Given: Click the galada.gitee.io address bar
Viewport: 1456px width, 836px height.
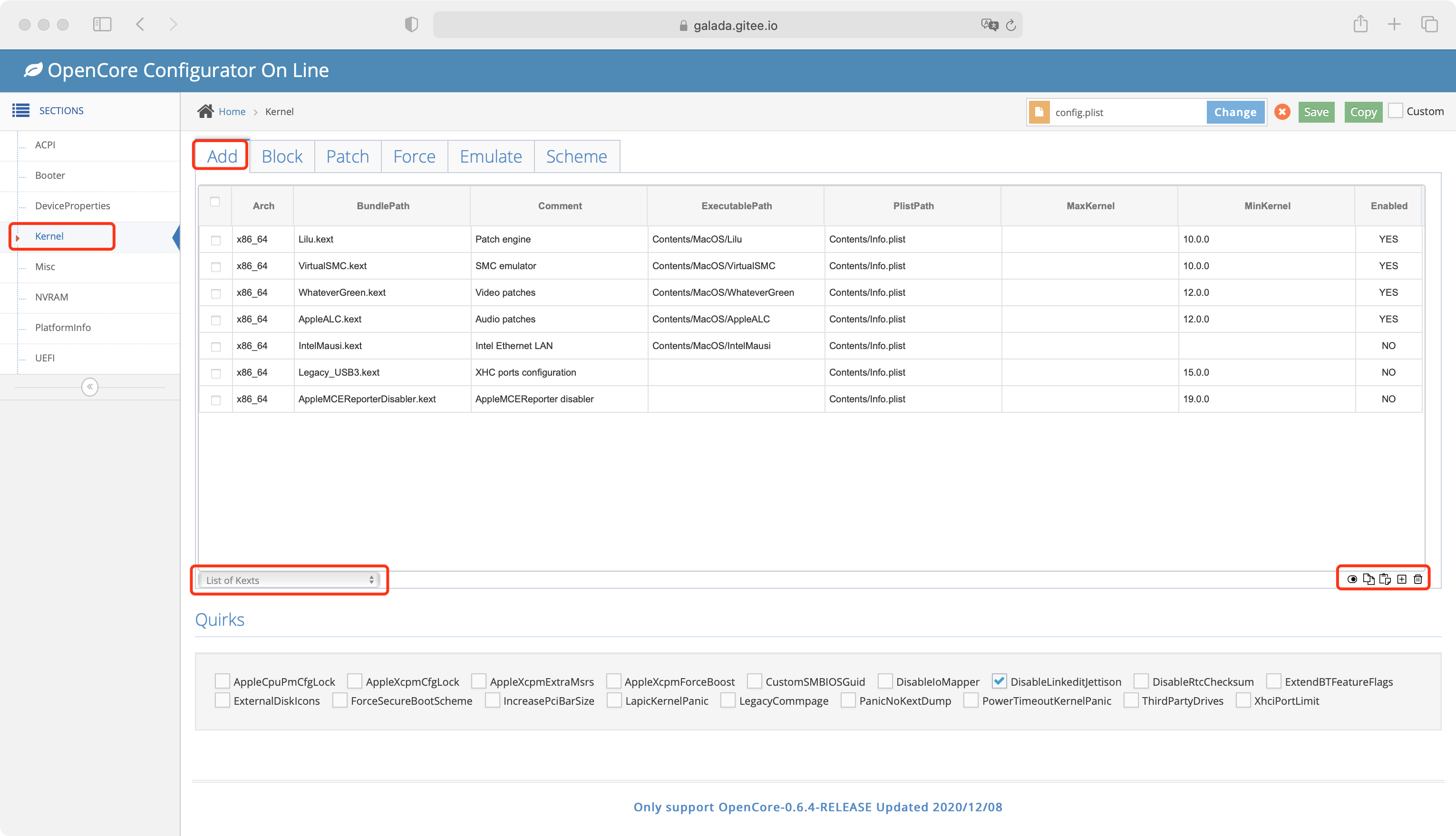Looking at the screenshot, I should click(x=728, y=25).
